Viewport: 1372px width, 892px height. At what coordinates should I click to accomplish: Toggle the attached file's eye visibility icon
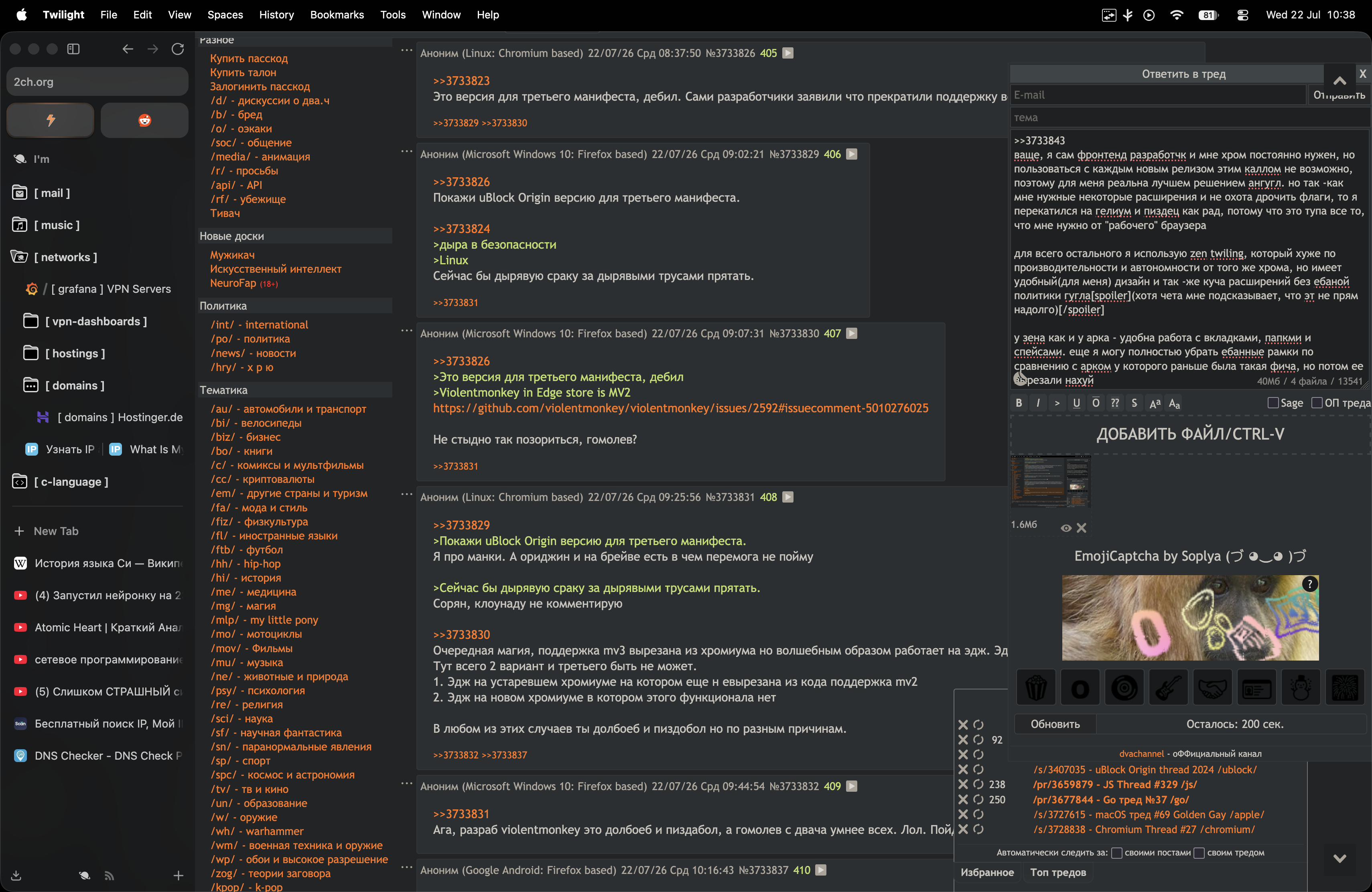point(1066,528)
